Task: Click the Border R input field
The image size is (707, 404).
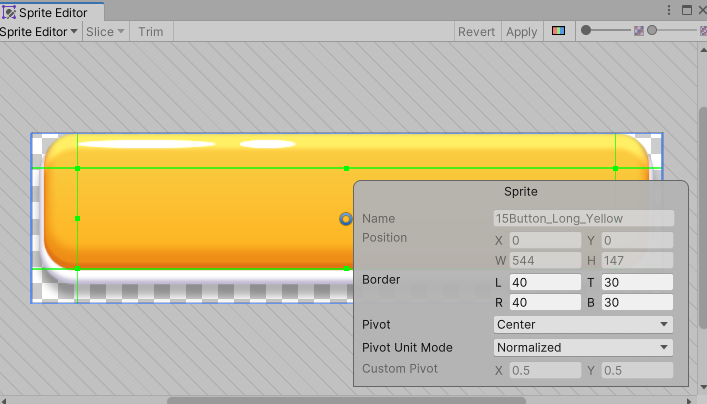Action: coord(545,302)
